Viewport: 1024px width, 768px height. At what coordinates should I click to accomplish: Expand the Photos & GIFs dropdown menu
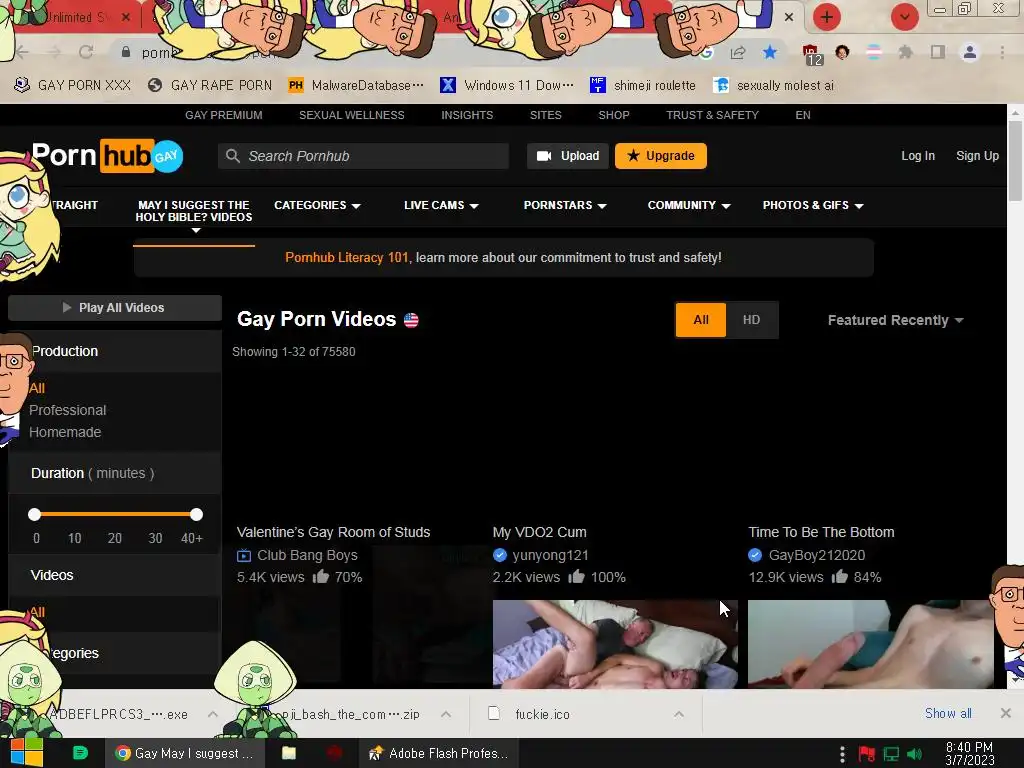point(813,205)
